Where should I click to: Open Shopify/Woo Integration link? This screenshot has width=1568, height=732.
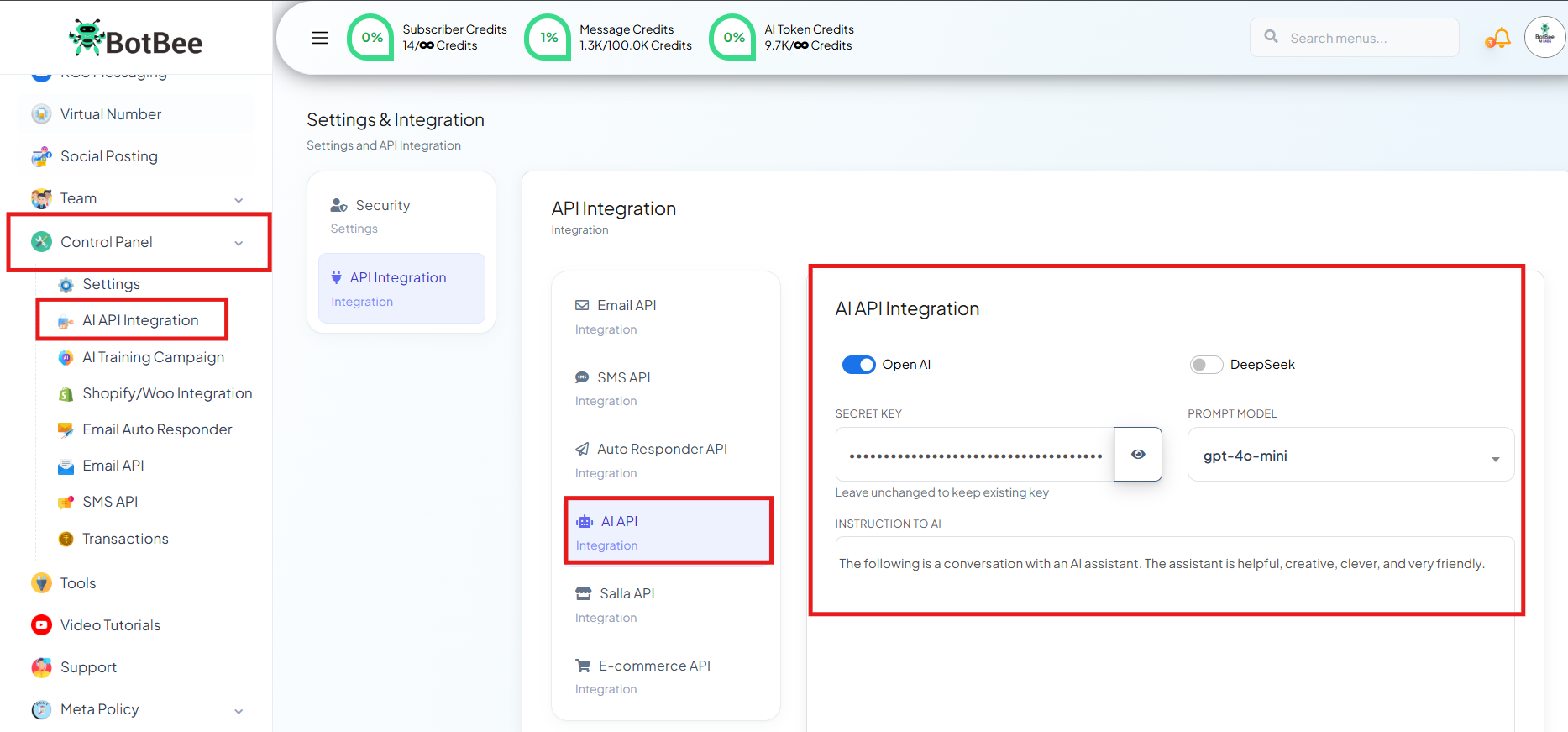point(167,393)
